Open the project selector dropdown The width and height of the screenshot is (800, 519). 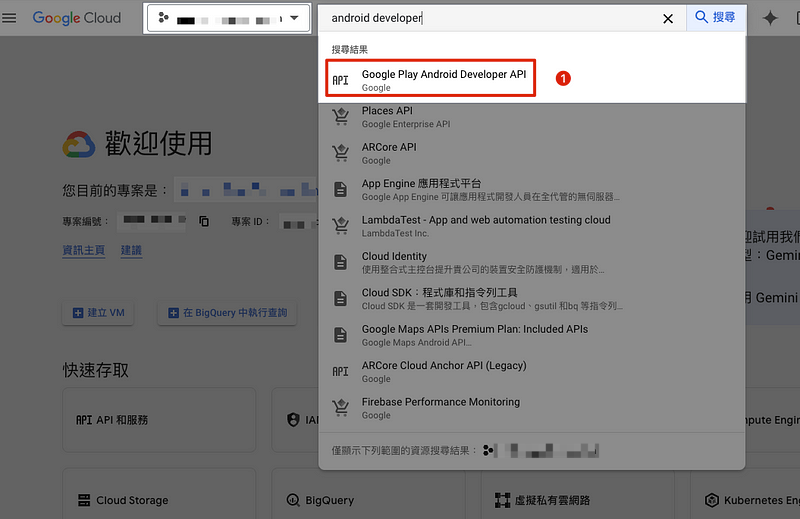point(228,19)
